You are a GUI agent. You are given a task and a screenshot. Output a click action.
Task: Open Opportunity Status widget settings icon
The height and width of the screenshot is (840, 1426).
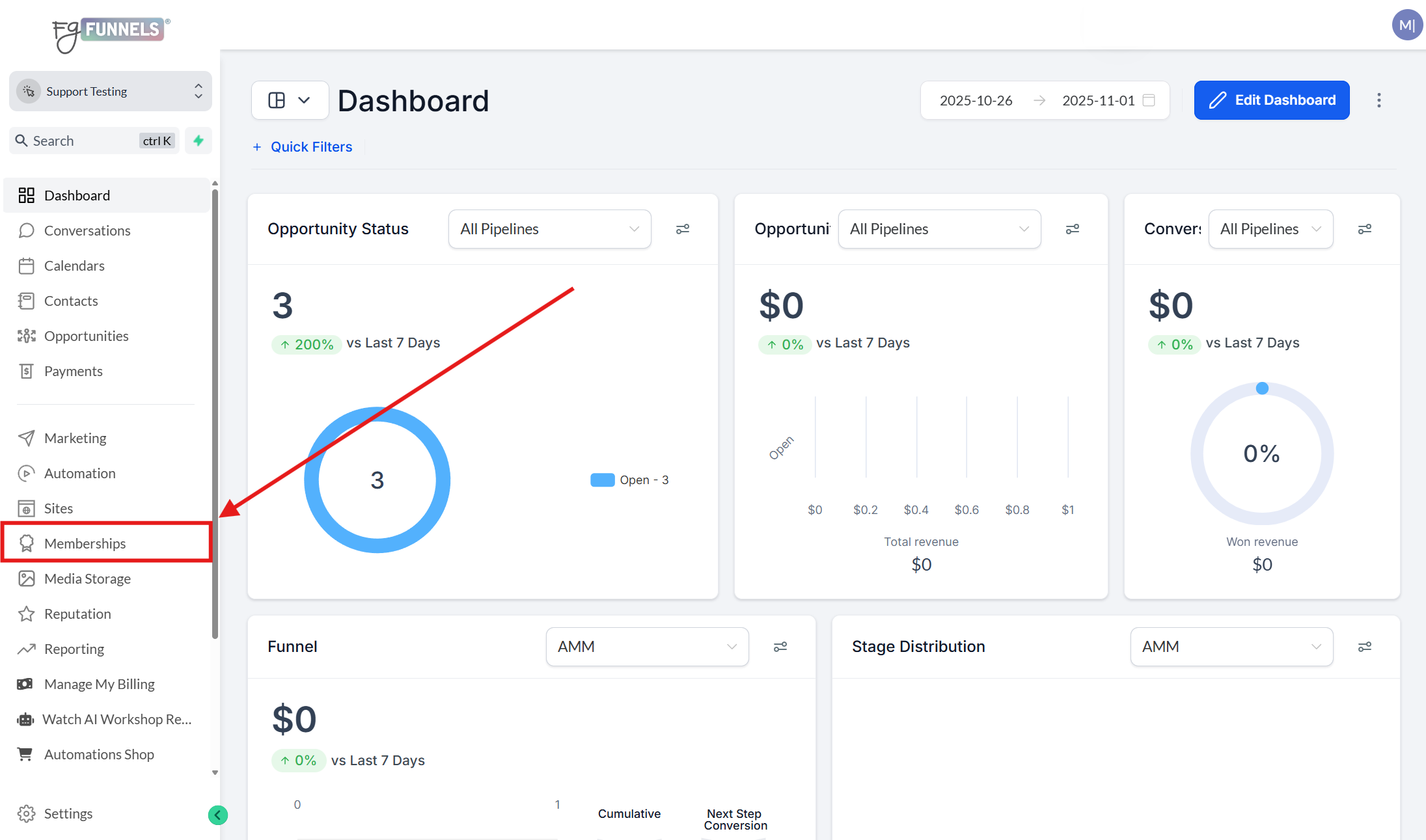[x=682, y=229]
